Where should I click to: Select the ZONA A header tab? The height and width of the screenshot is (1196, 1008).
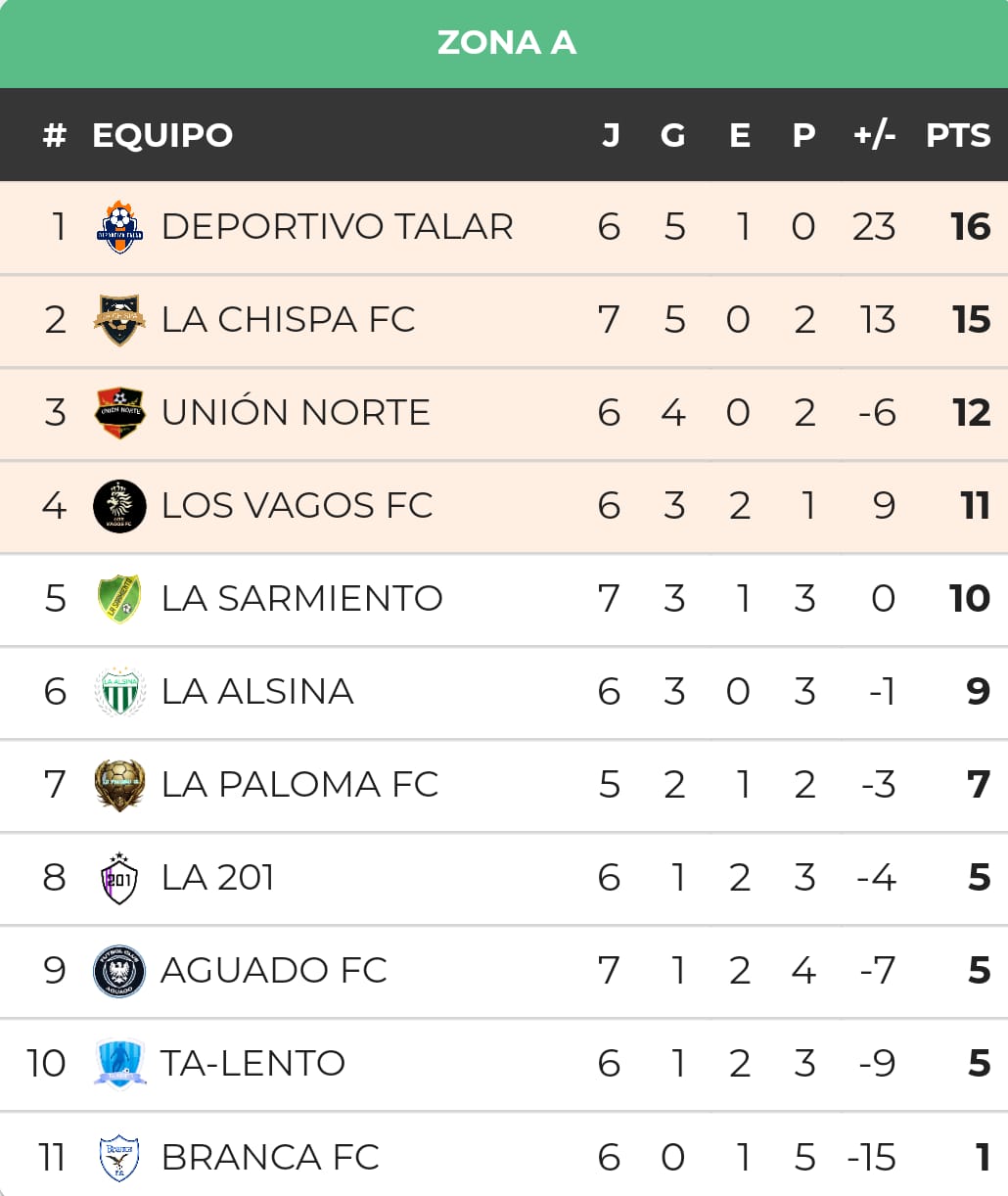point(506,43)
